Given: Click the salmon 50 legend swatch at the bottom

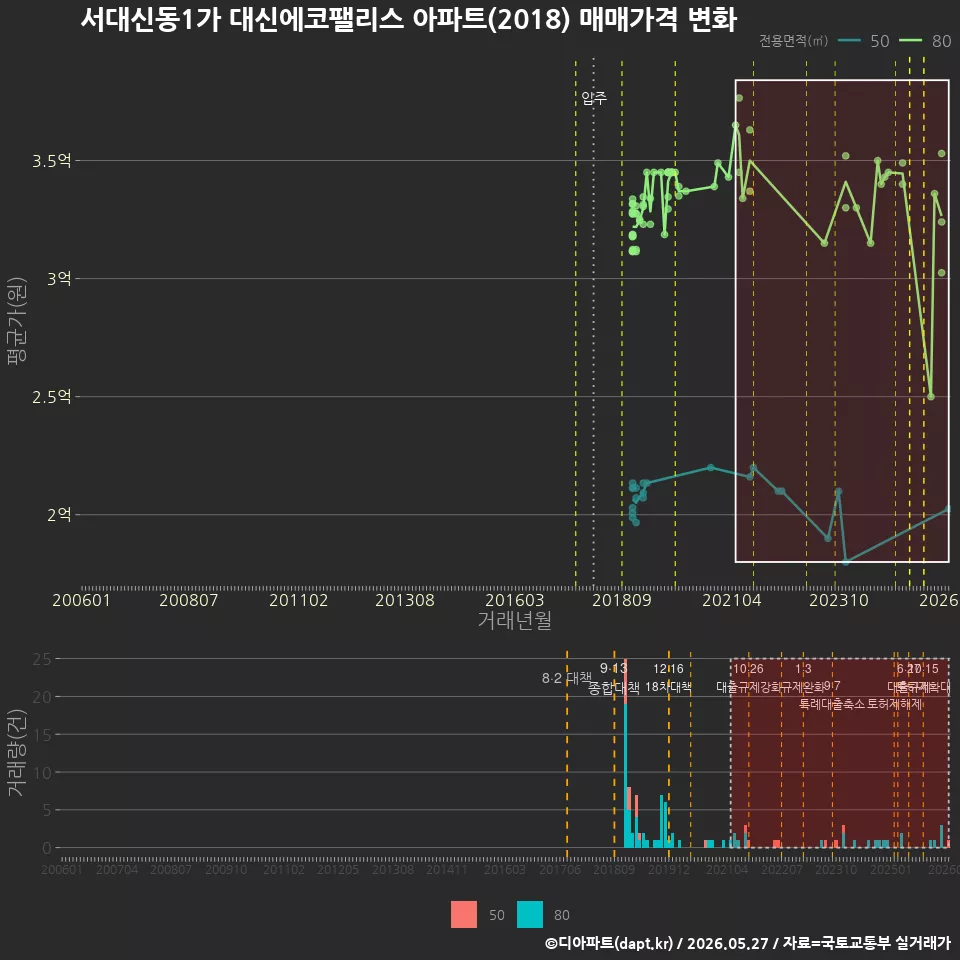Looking at the screenshot, I should point(463,915).
